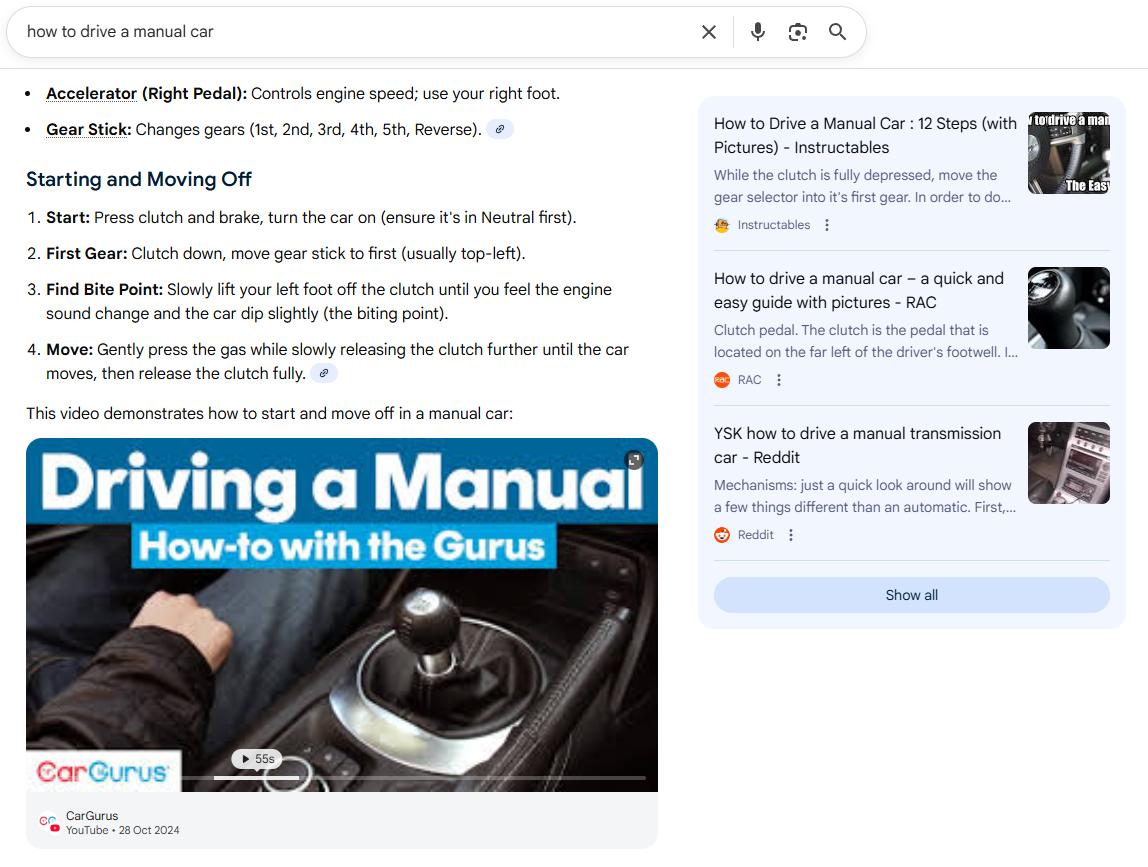Clear the search box with the X icon

708,32
